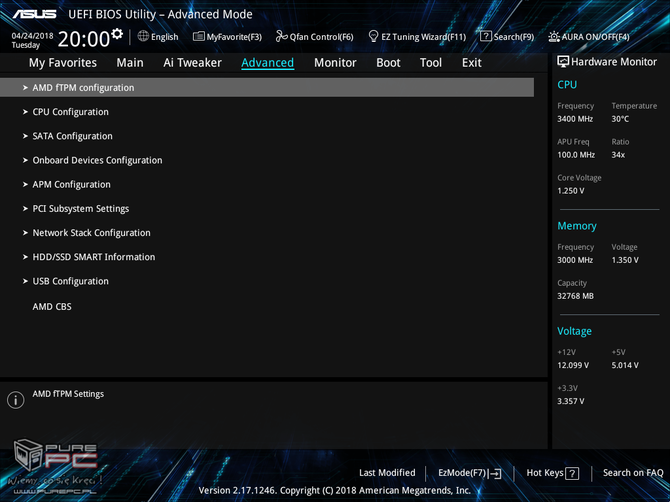Image resolution: width=670 pixels, height=502 pixels.
Task: Open Search(F9) label
Action: point(514,37)
